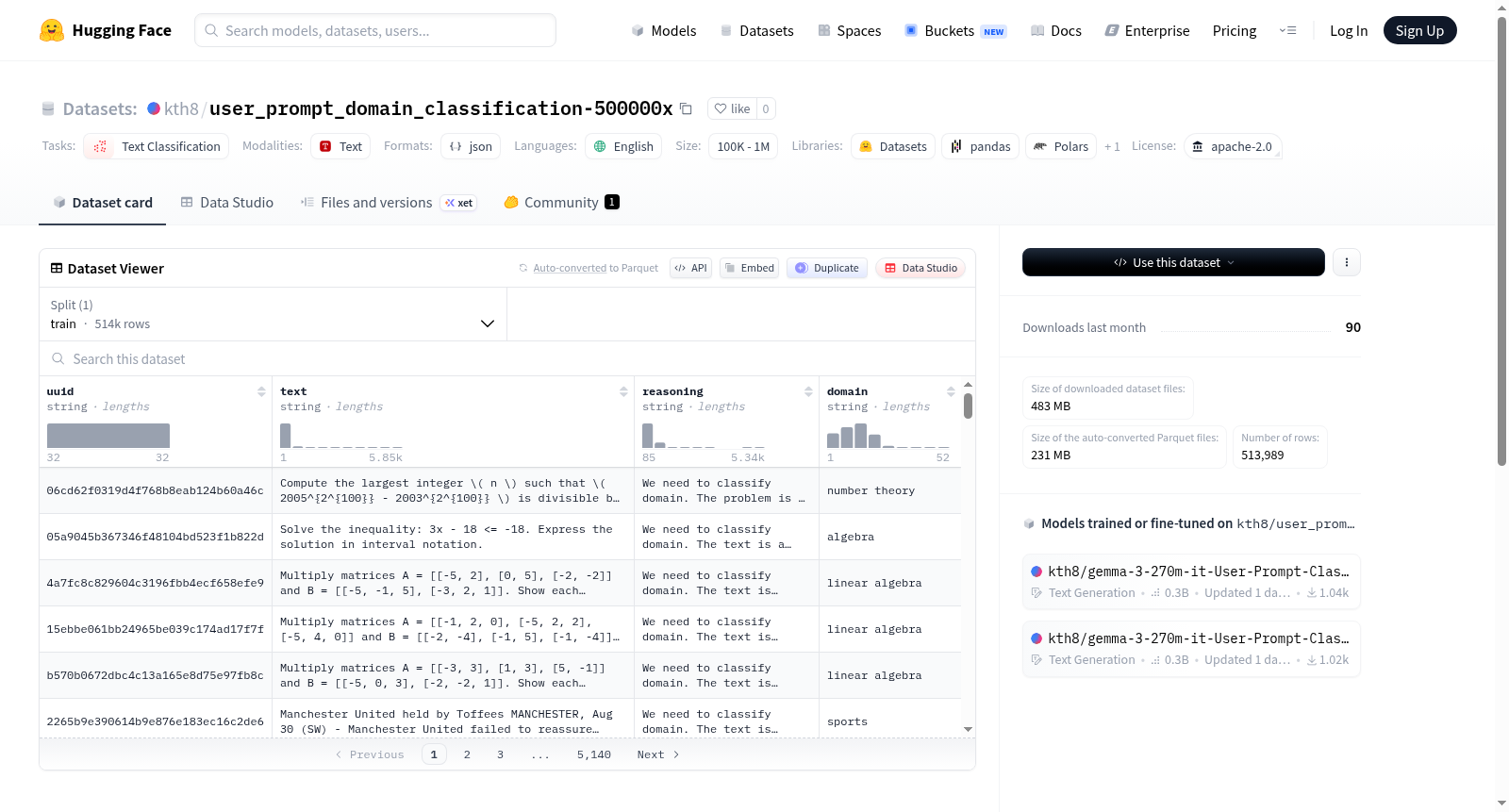Click the text column lengths histogram
This screenshot has width=1509, height=812.
click(341, 436)
